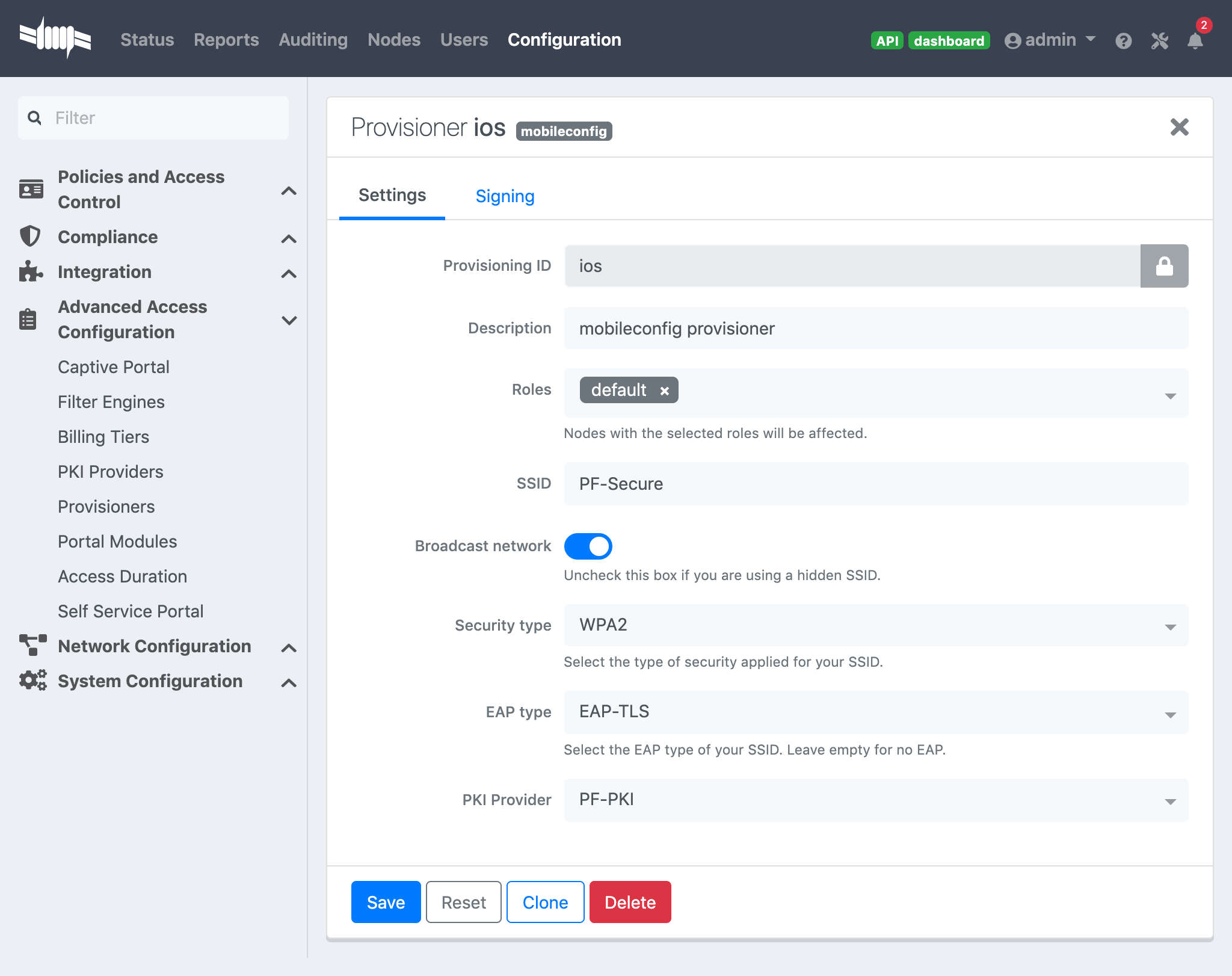This screenshot has height=976, width=1232.
Task: Open PKI Providers in sidebar
Action: (111, 472)
